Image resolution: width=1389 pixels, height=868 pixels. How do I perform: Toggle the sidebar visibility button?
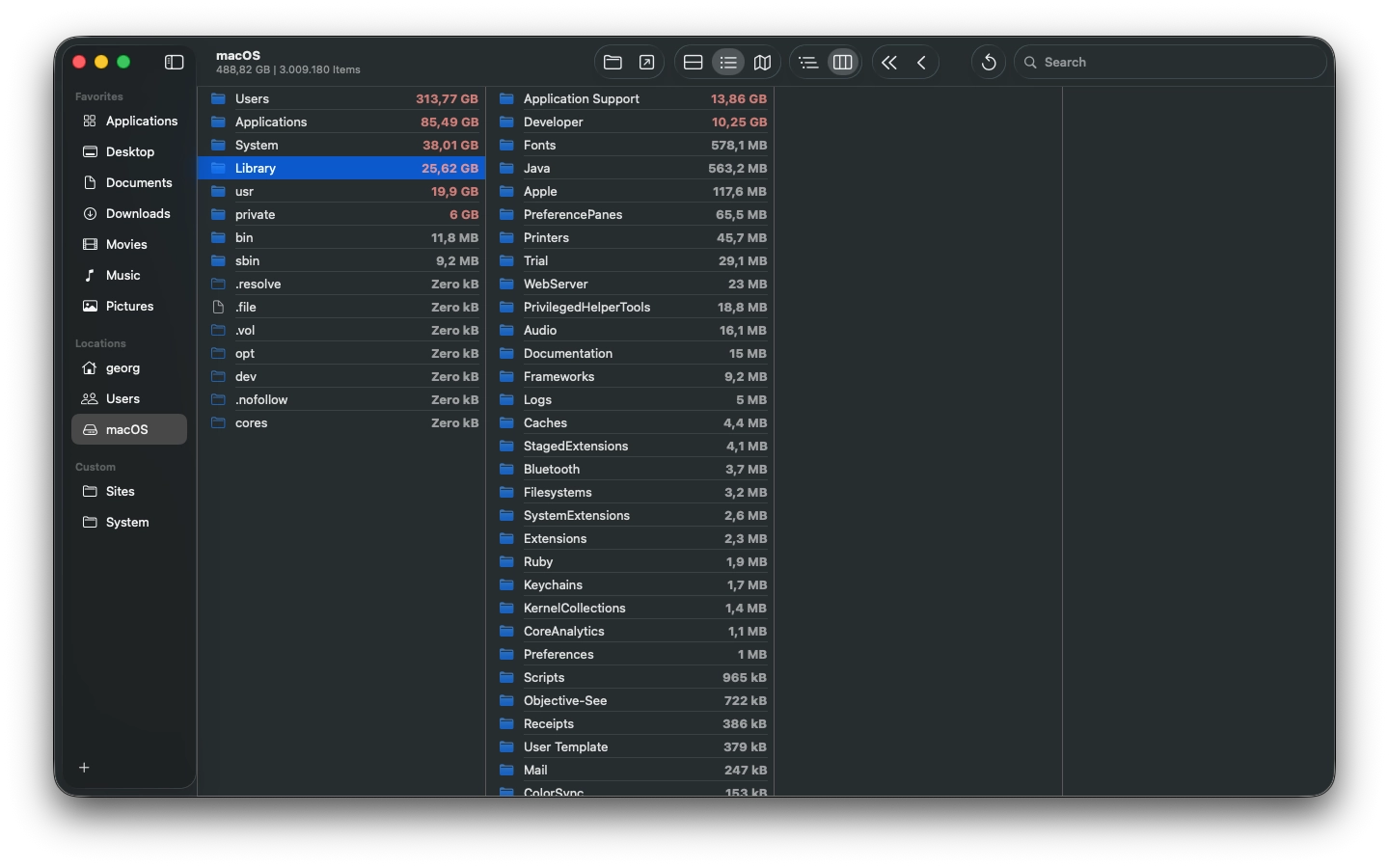pyautogui.click(x=174, y=62)
